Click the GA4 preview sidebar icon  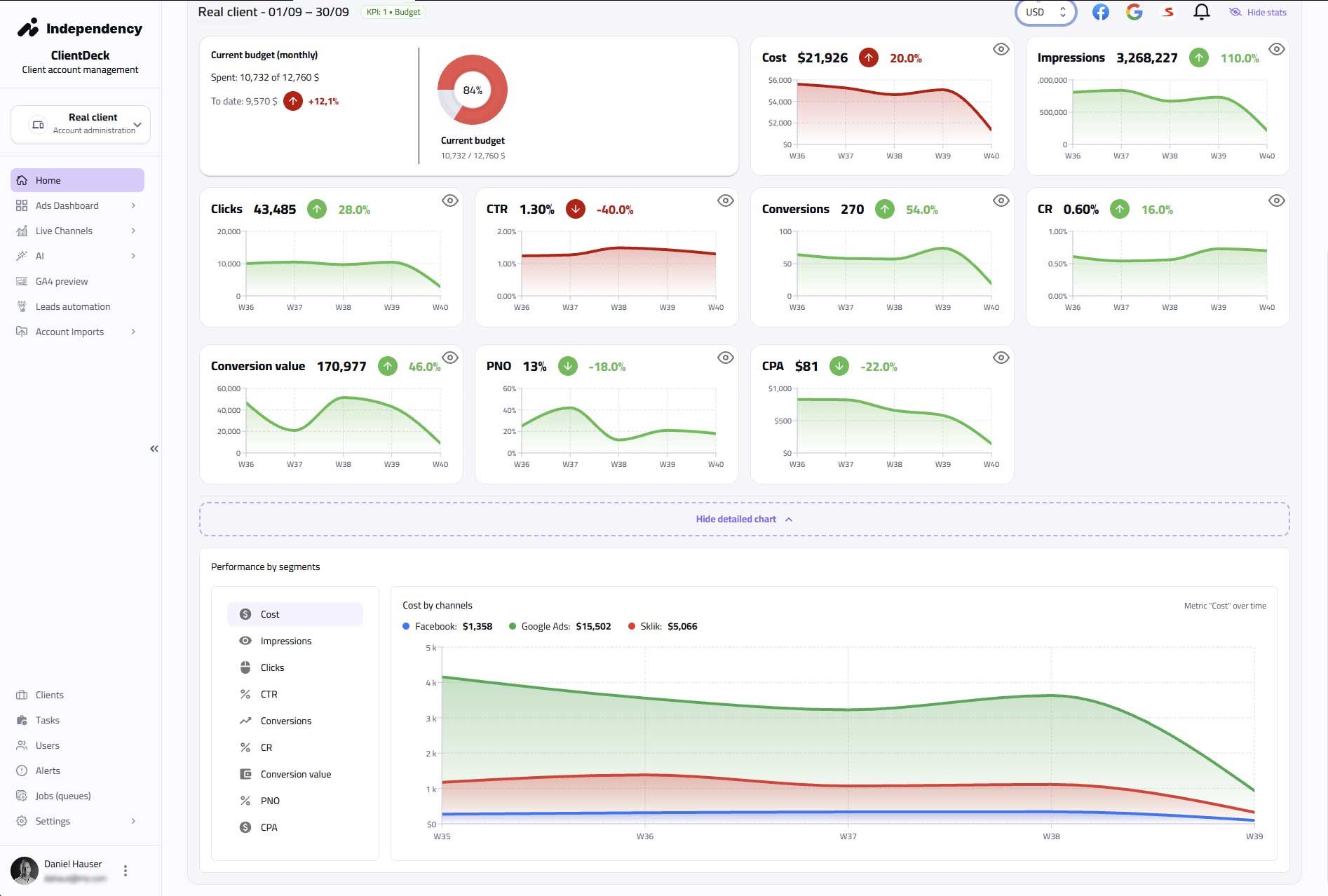pos(22,281)
